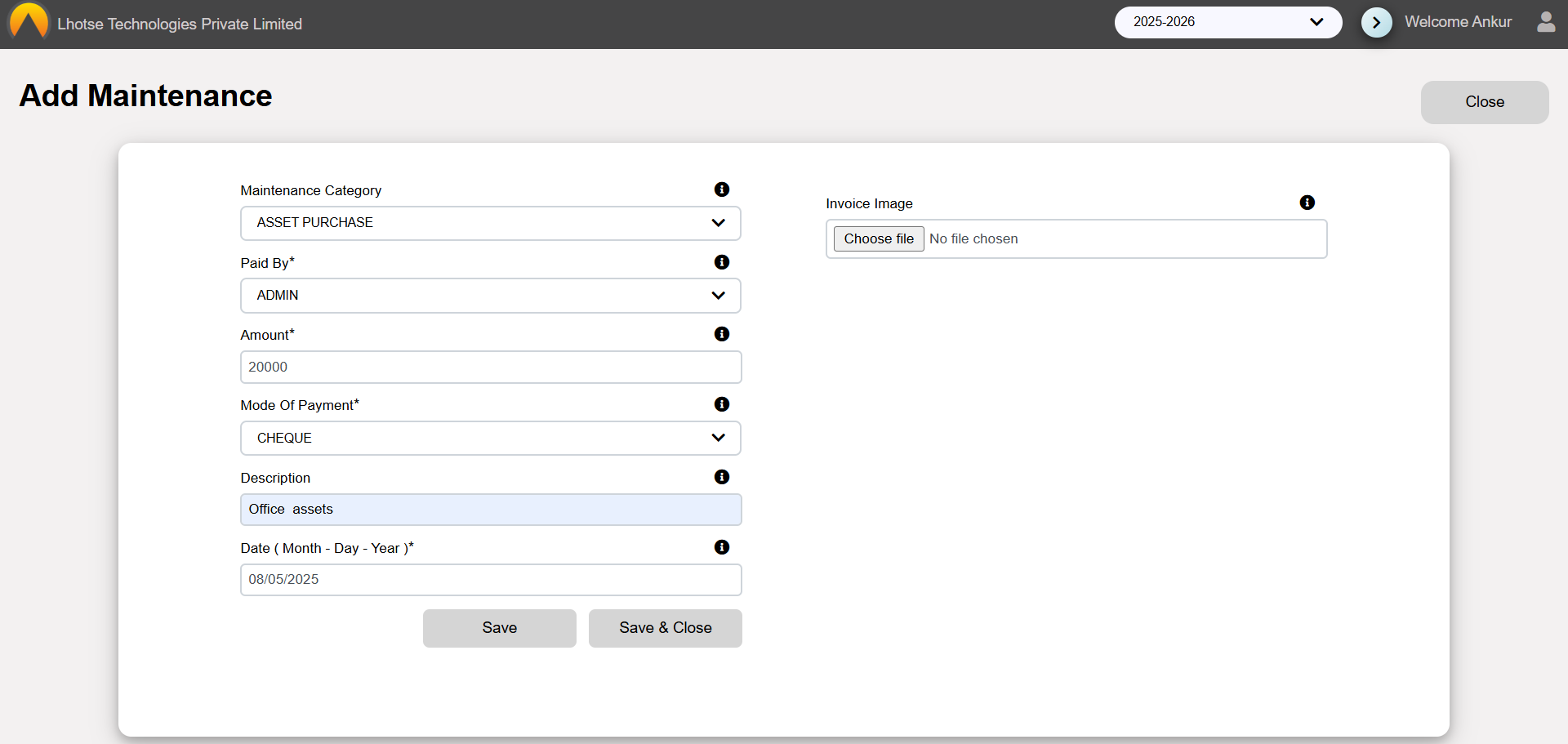Open the Maintenance Category ASSET PURCHASE dropdown

point(491,223)
